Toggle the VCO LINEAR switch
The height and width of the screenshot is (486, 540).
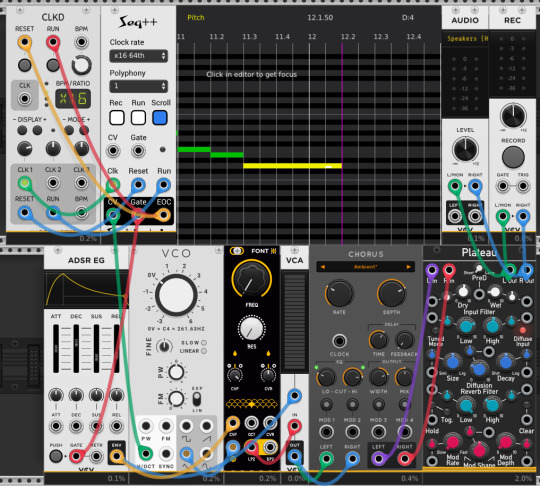point(204,351)
